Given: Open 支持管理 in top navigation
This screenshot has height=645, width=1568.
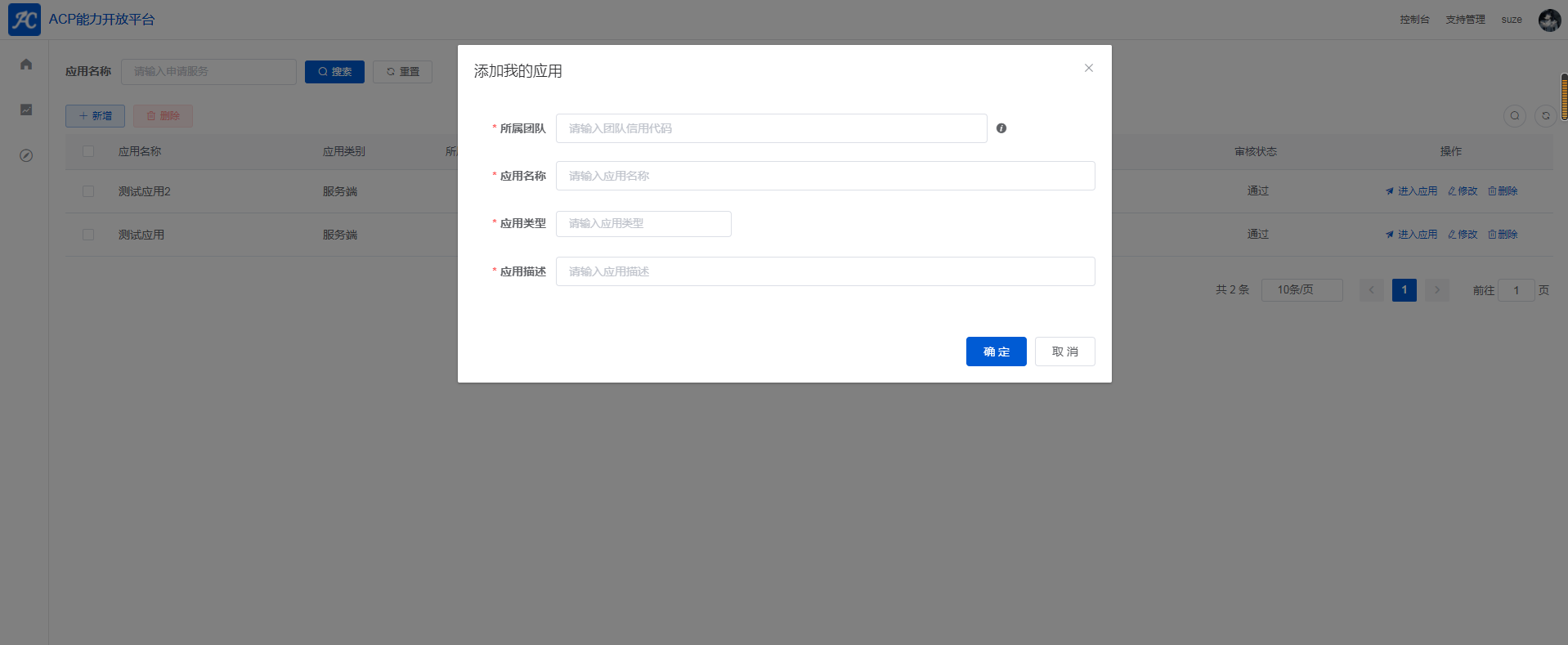Looking at the screenshot, I should [x=1465, y=20].
